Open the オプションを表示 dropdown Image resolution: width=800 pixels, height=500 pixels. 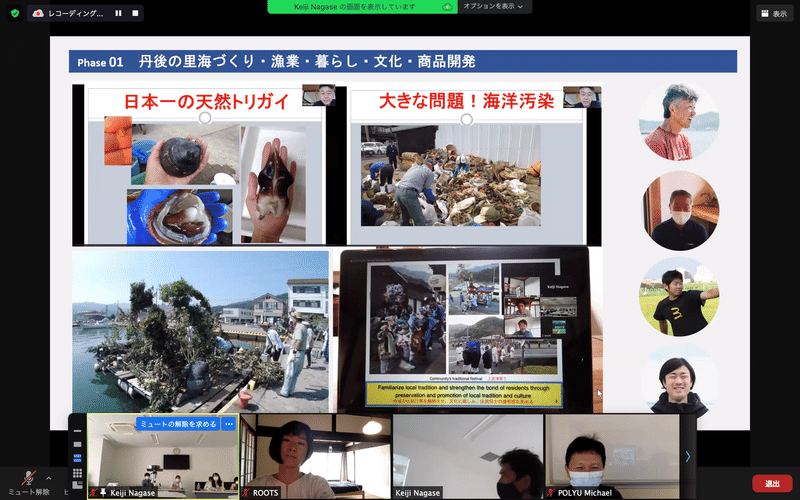493,7
